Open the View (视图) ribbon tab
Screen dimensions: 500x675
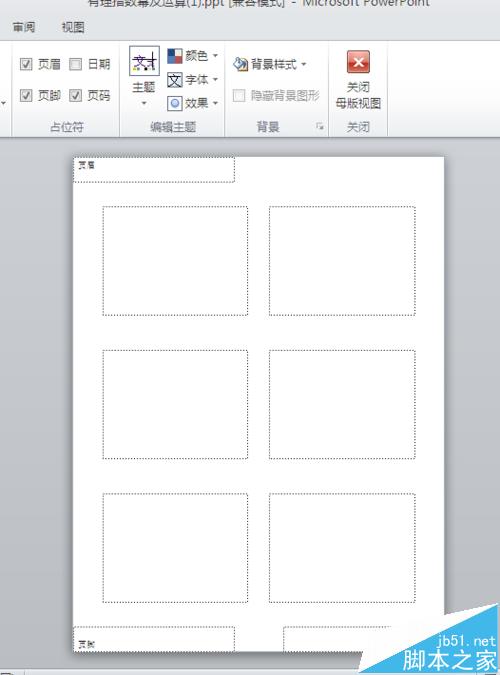pos(73,27)
